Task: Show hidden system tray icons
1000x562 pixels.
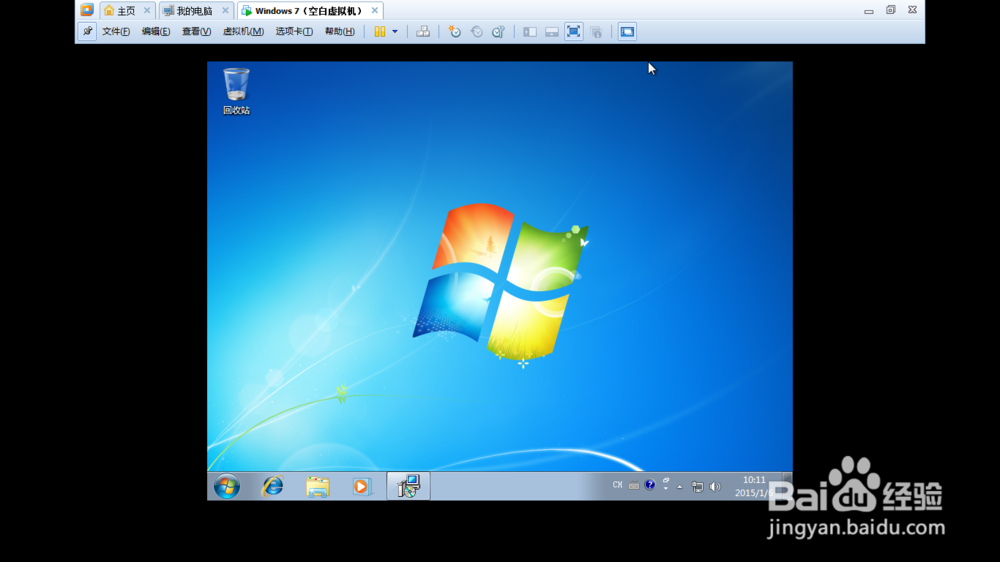Action: click(680, 487)
